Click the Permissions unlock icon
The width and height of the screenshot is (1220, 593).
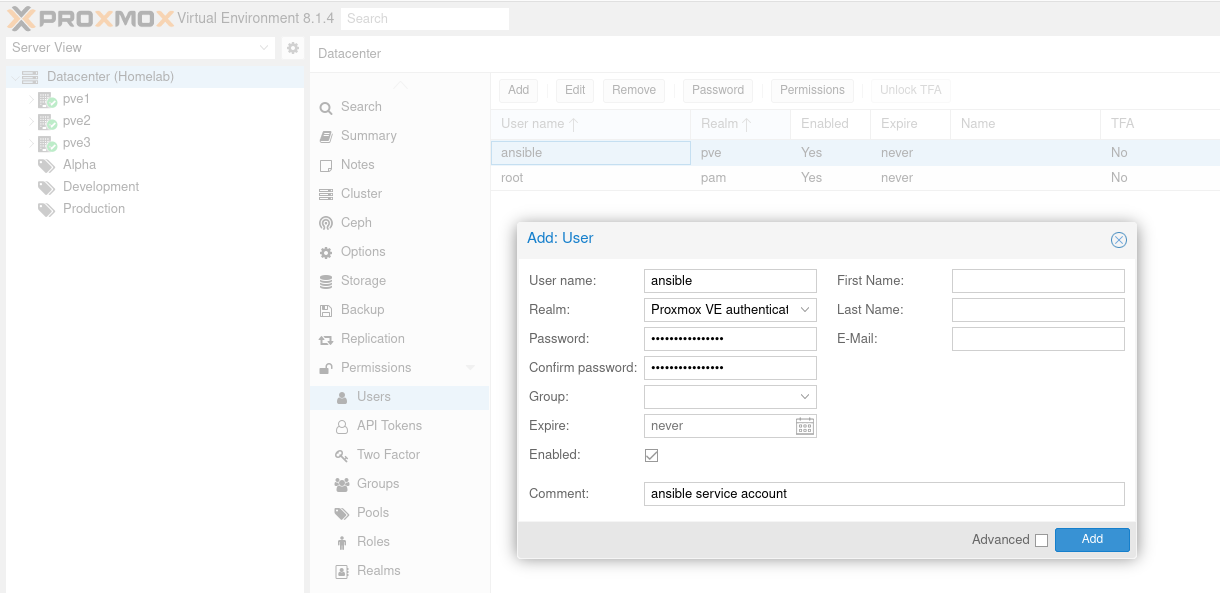coord(326,368)
